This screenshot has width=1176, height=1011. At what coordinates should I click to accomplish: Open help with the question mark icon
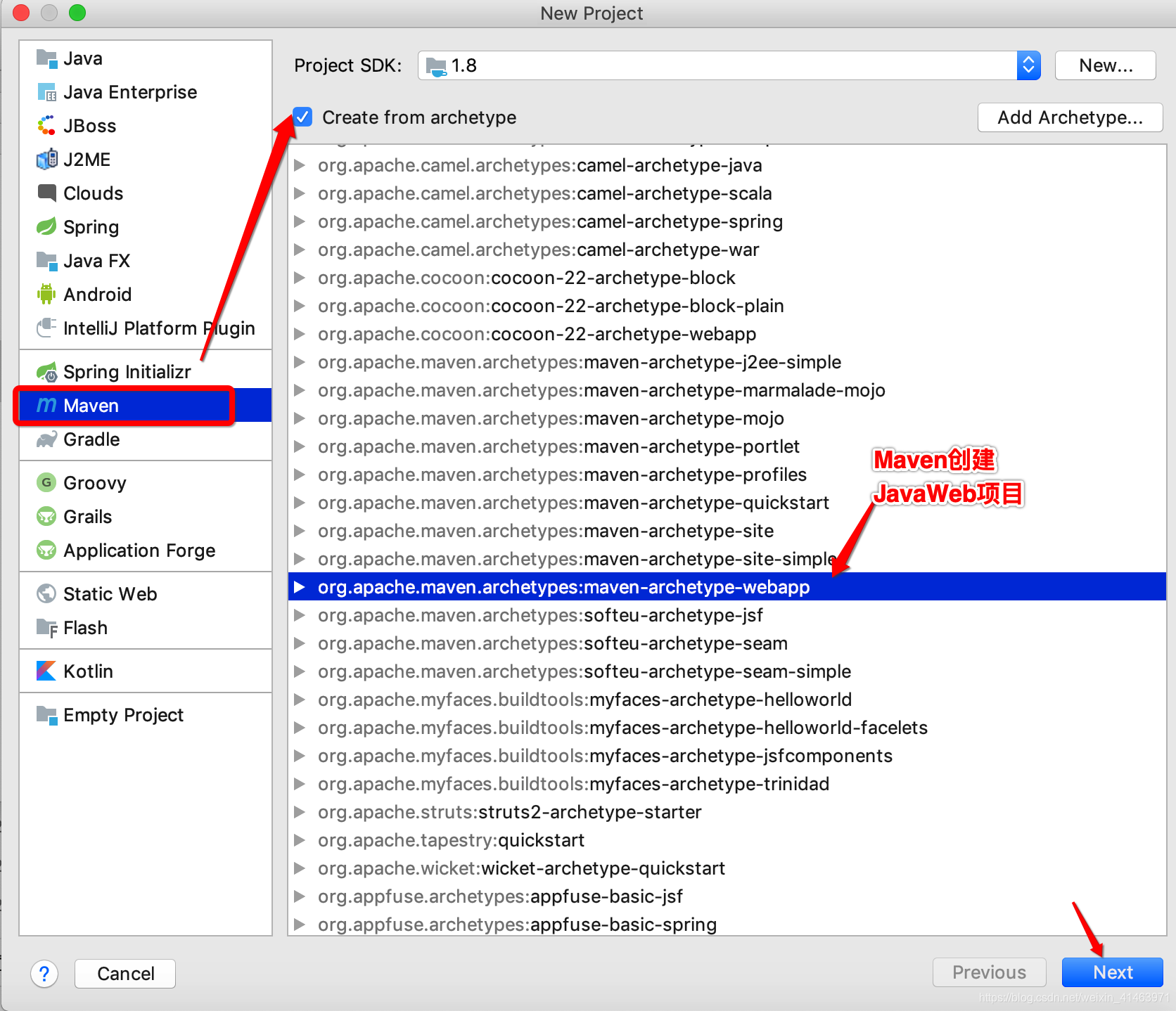[x=44, y=974]
